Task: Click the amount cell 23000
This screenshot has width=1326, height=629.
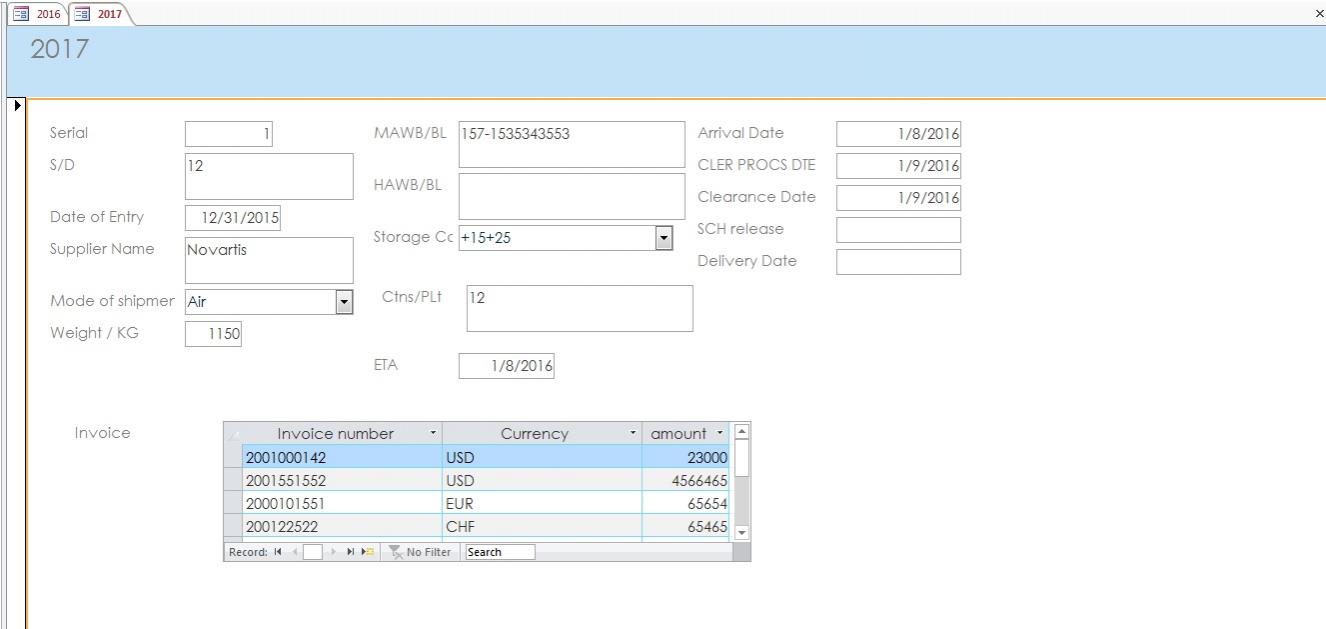Action: [686, 457]
